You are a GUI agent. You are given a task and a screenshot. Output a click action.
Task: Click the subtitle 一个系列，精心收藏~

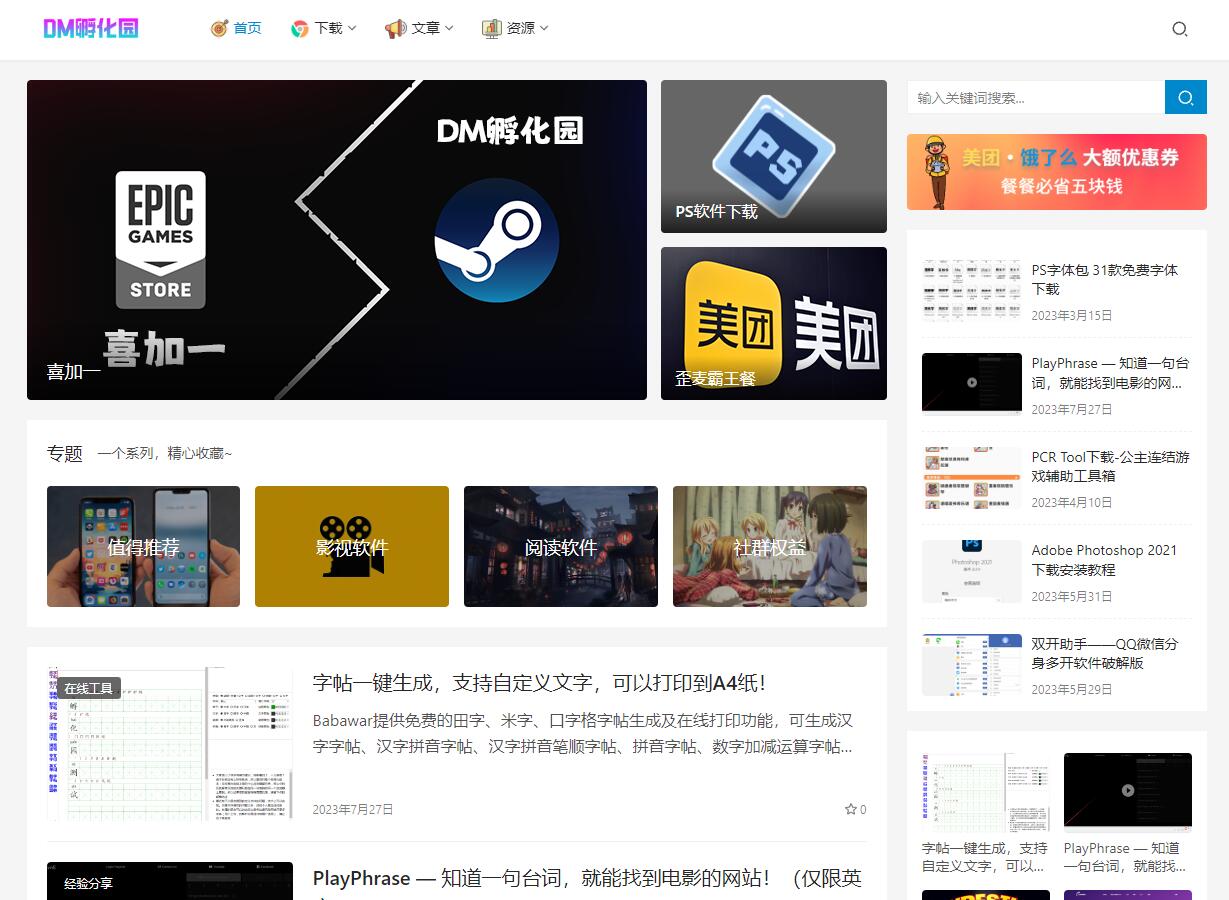164,454
